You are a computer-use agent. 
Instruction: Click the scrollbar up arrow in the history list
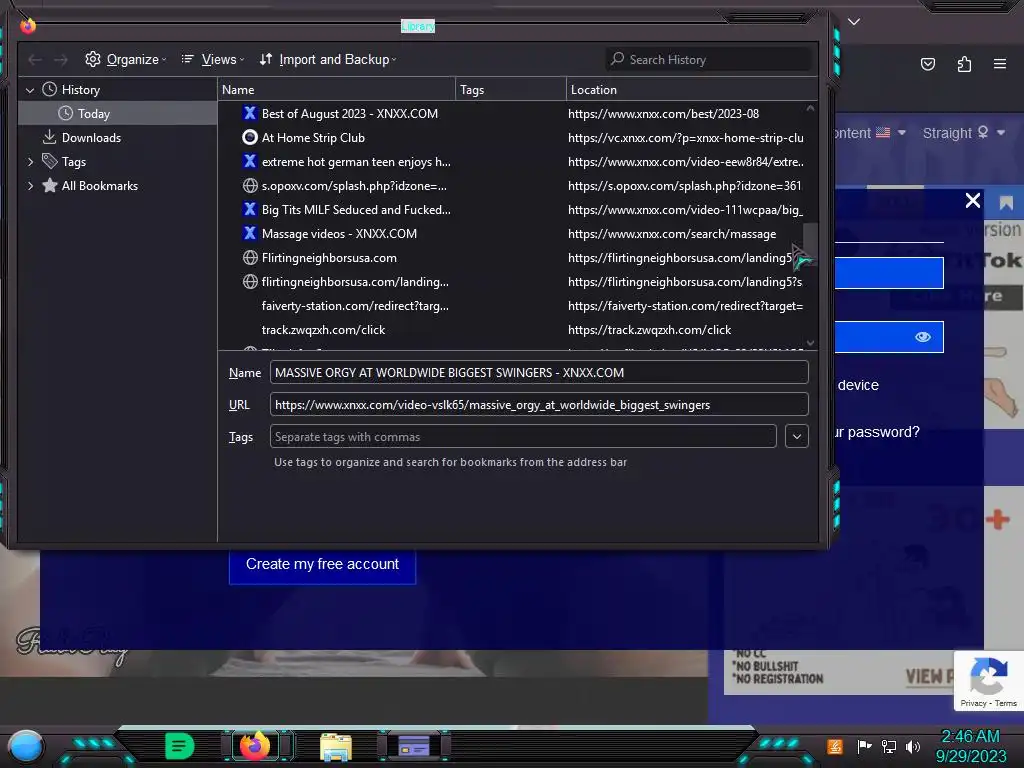pyautogui.click(x=810, y=108)
